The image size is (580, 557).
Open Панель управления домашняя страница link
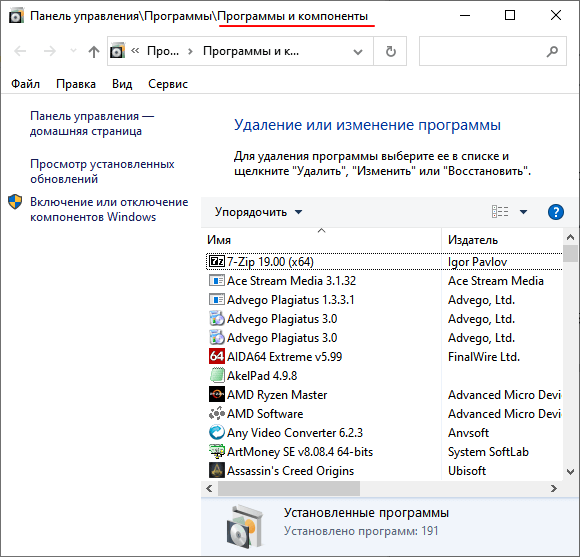tap(92, 123)
